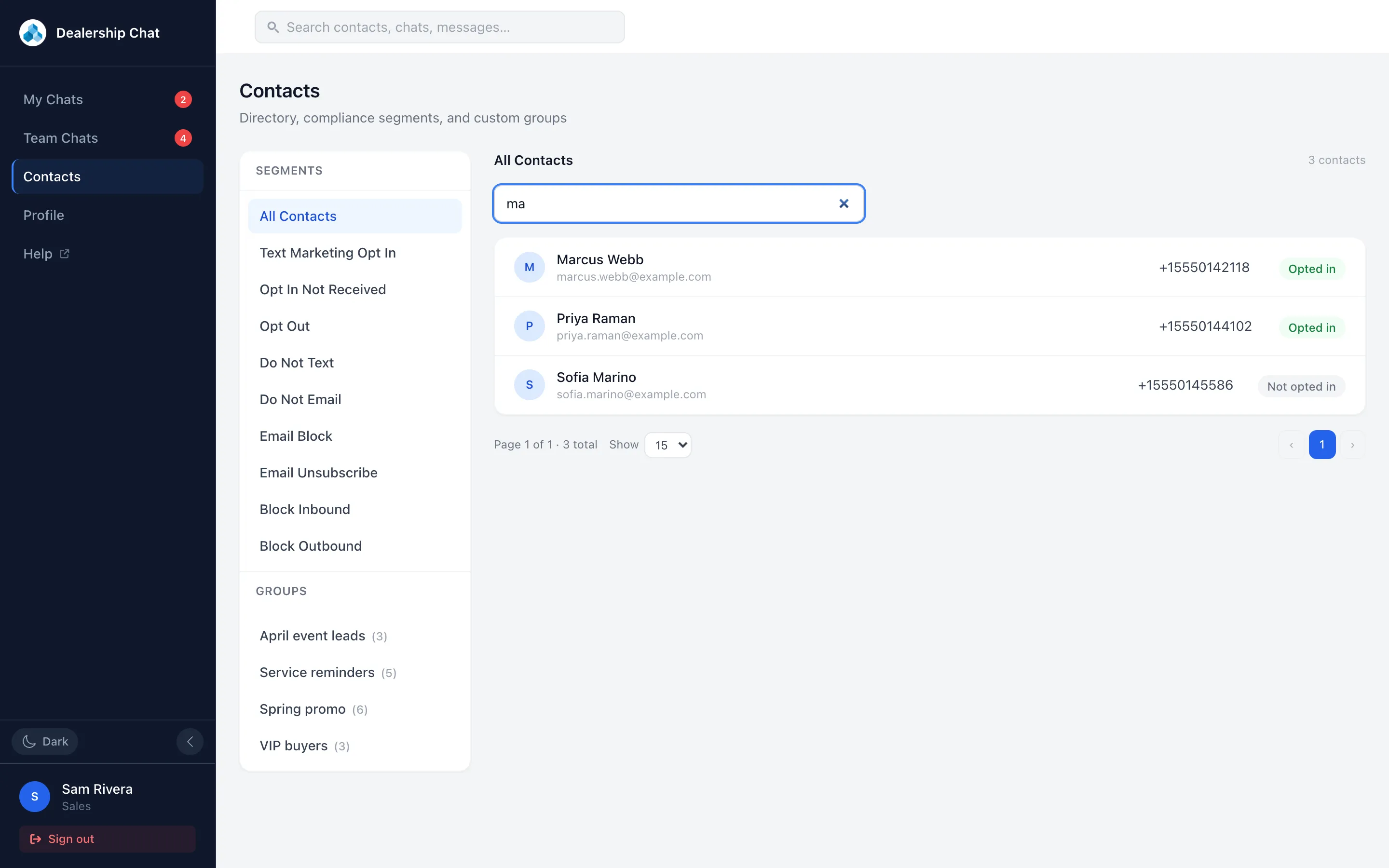Click the Team Chats unread badge
Viewport: 1389px width, 868px height.
(x=183, y=138)
